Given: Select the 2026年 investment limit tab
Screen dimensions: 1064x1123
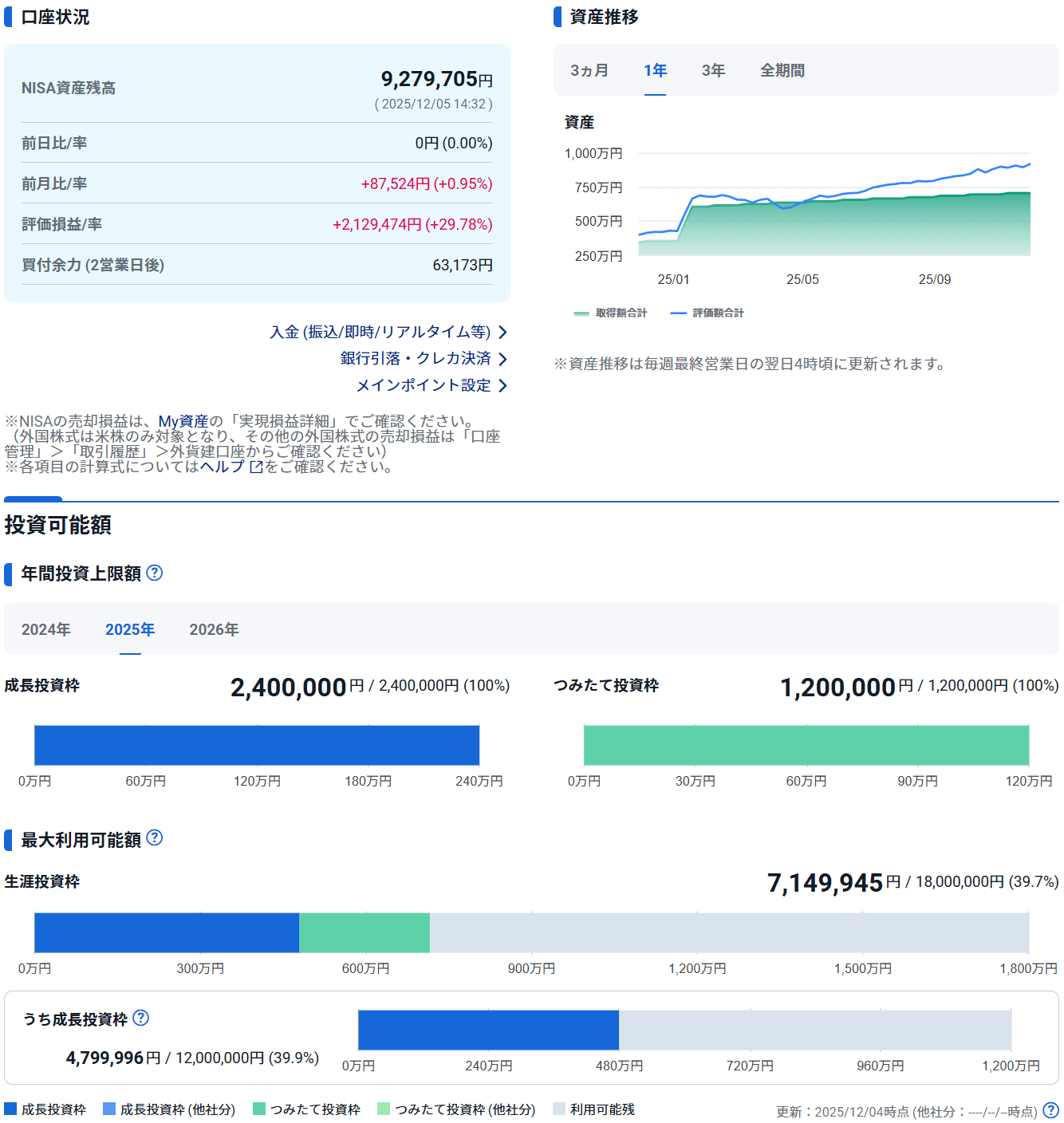Looking at the screenshot, I should point(214,630).
